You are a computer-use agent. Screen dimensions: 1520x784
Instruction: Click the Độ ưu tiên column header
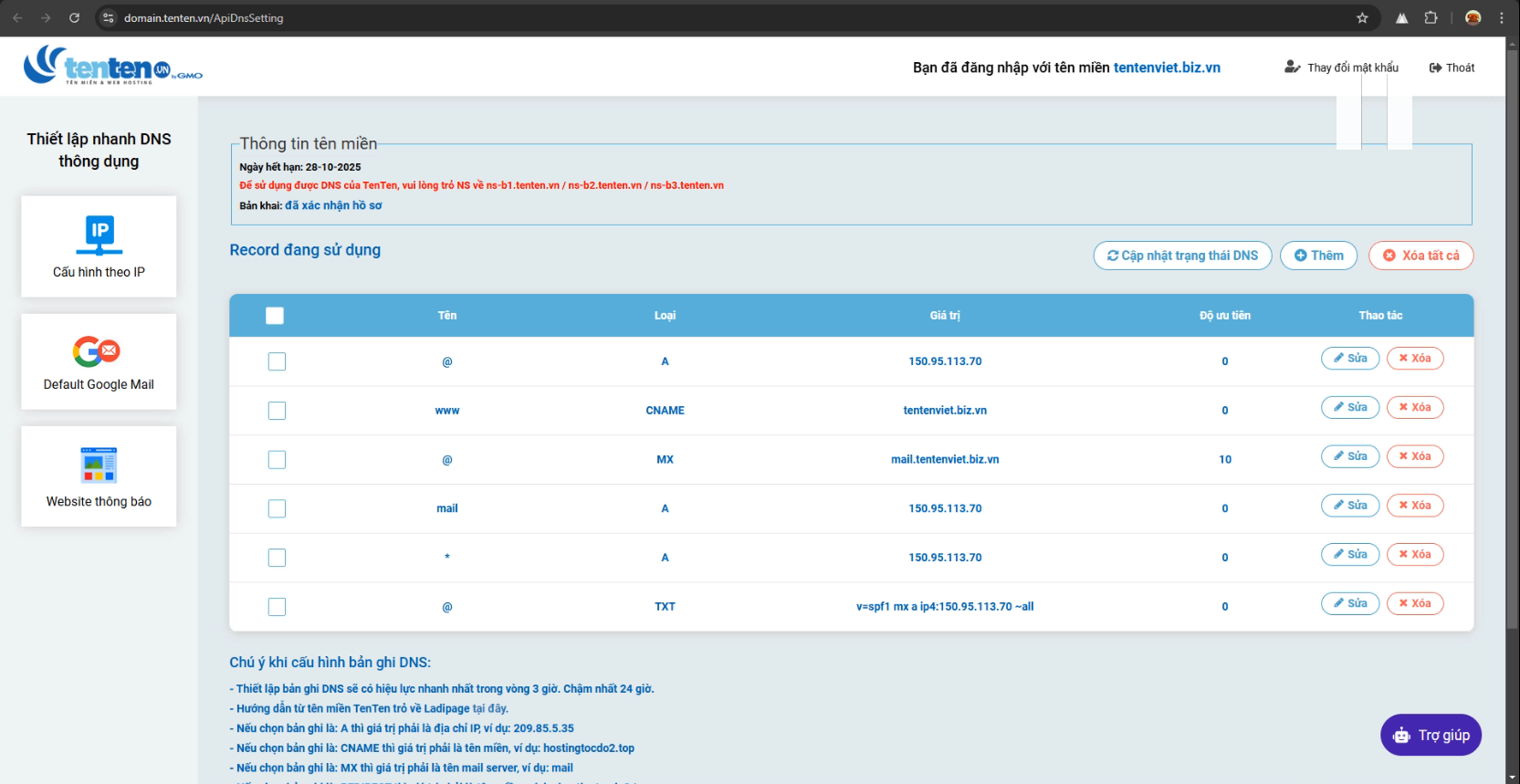pos(1225,316)
